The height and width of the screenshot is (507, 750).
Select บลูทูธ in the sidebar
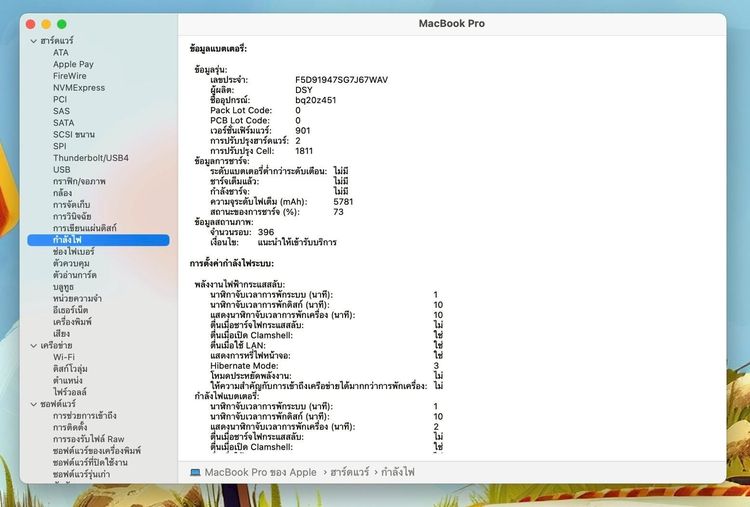click(x=63, y=287)
